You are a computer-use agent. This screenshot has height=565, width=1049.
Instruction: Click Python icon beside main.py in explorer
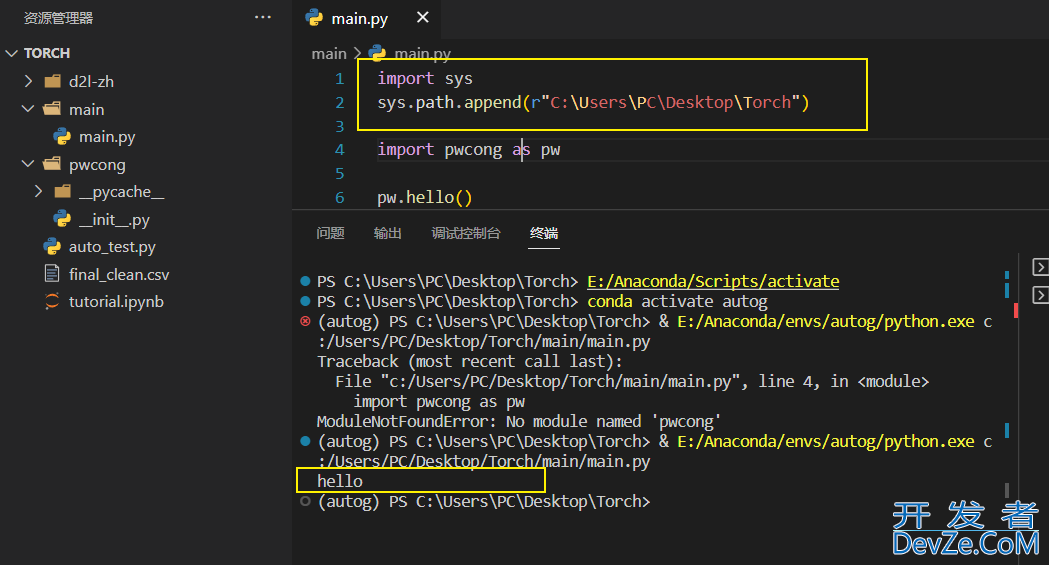(x=62, y=136)
